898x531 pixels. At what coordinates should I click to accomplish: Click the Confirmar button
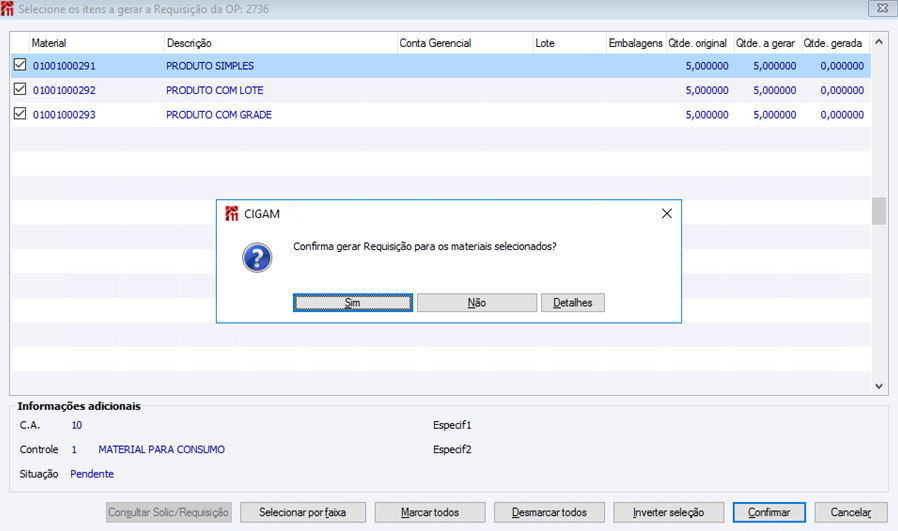(x=769, y=512)
